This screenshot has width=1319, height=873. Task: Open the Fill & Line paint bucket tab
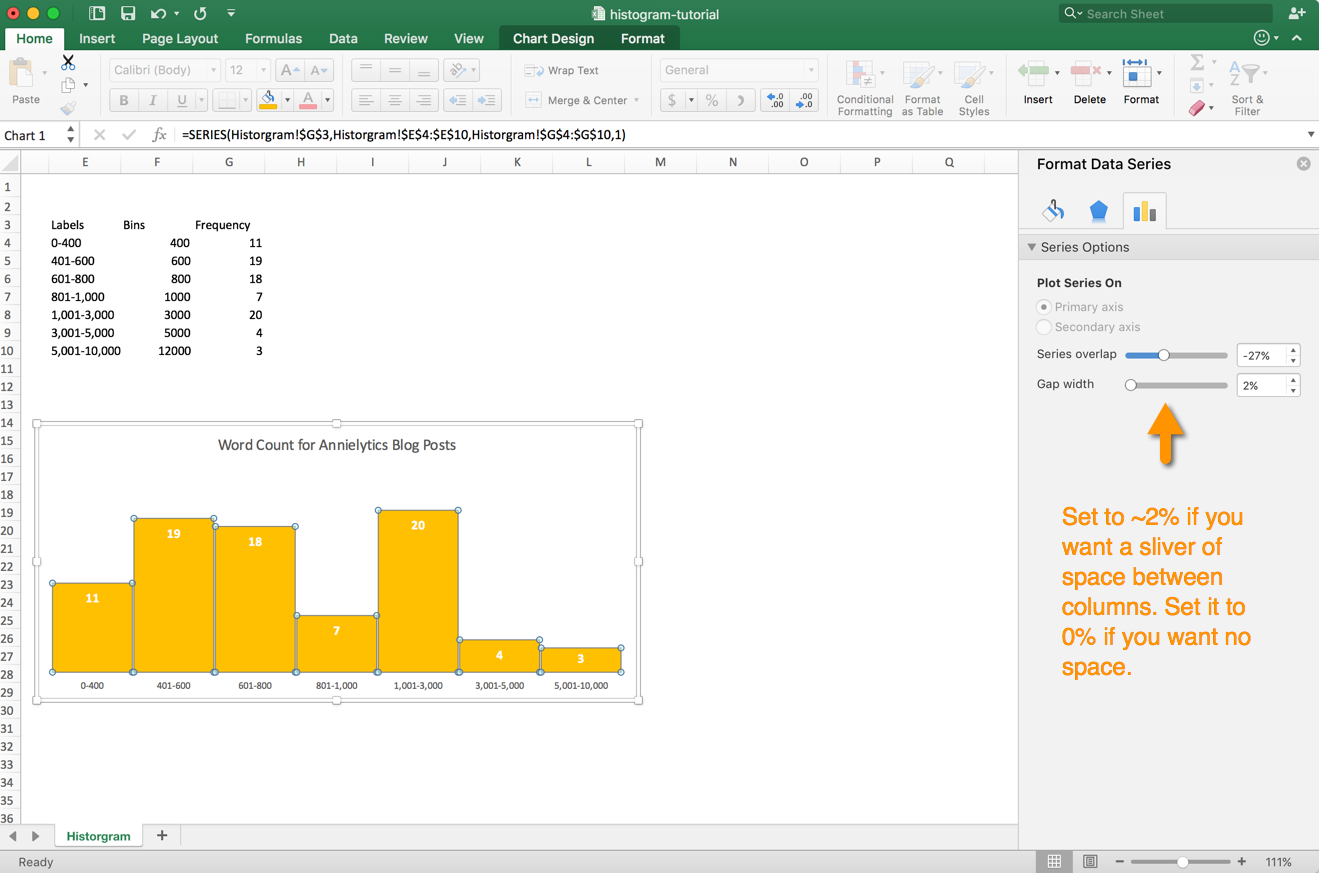pos(1053,211)
